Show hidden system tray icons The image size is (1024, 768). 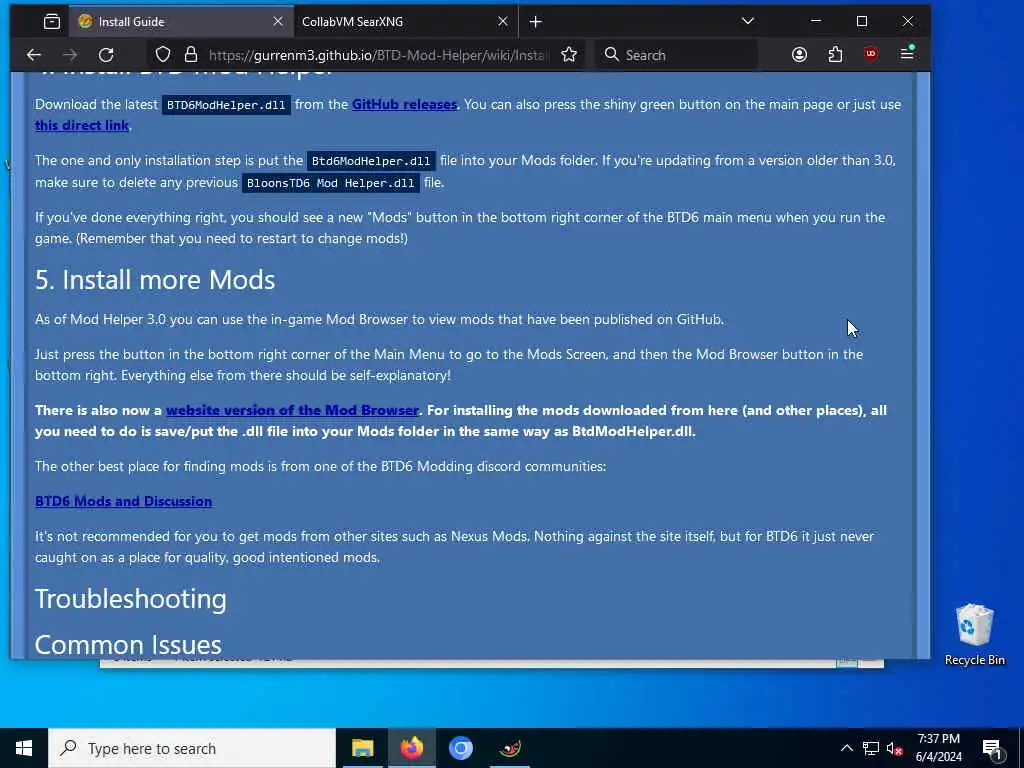846,748
